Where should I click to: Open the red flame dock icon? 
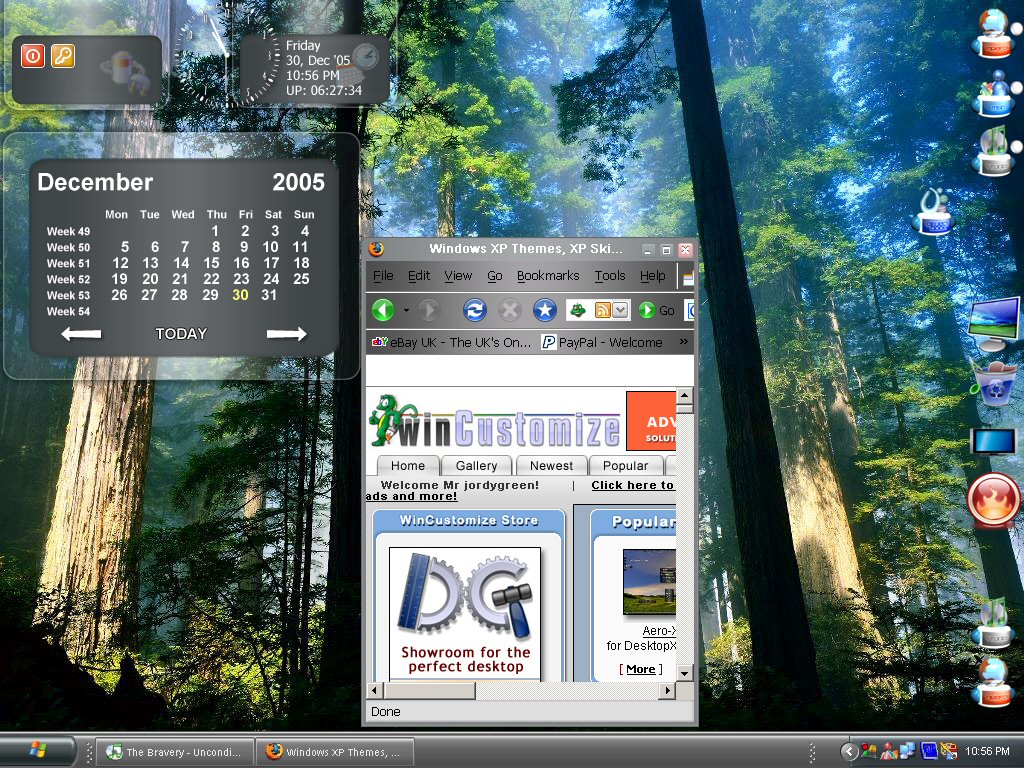pyautogui.click(x=993, y=501)
